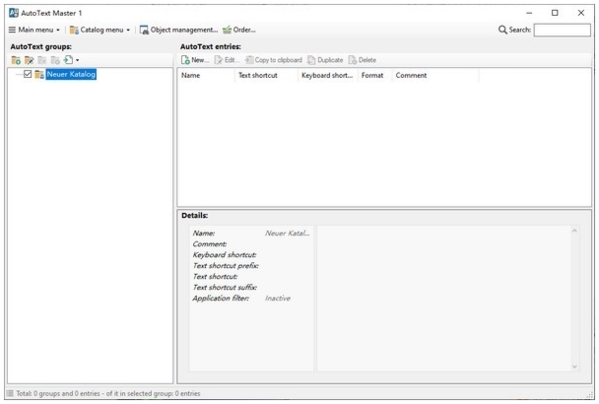The image size is (599, 404).
Task: Click the Order basket icon
Action: coord(227,30)
